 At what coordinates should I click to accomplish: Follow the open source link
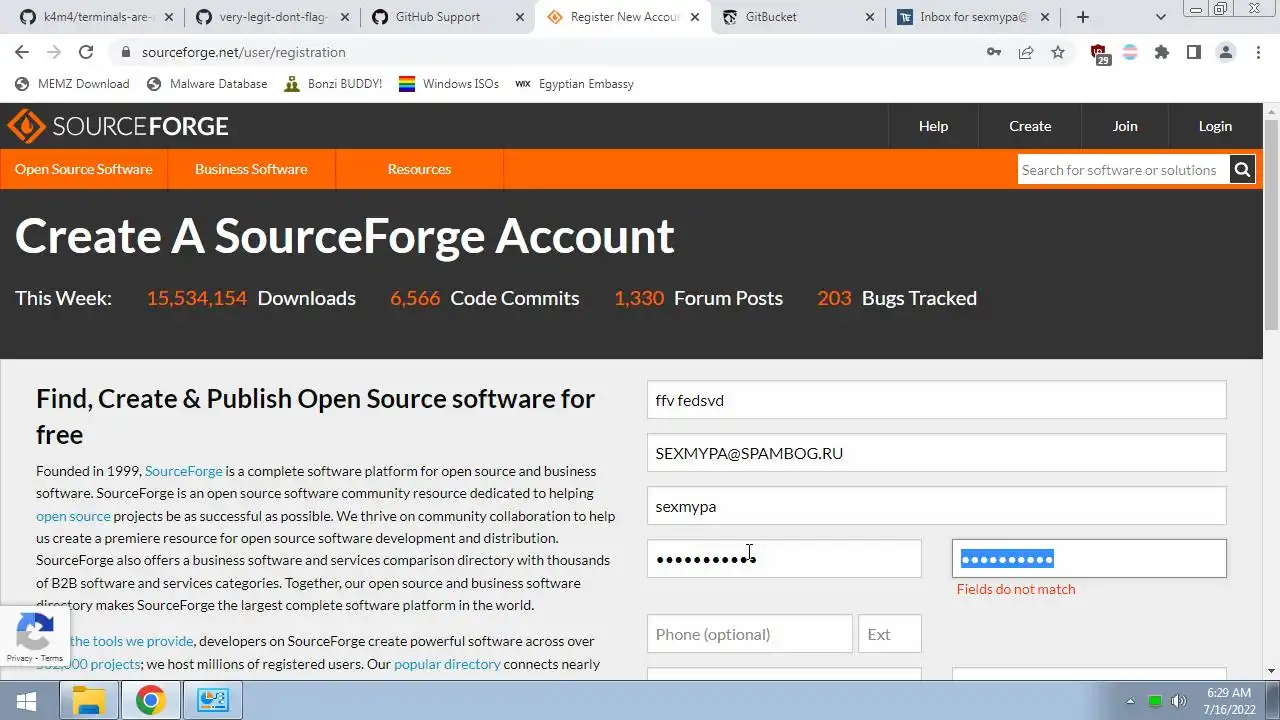[73, 516]
